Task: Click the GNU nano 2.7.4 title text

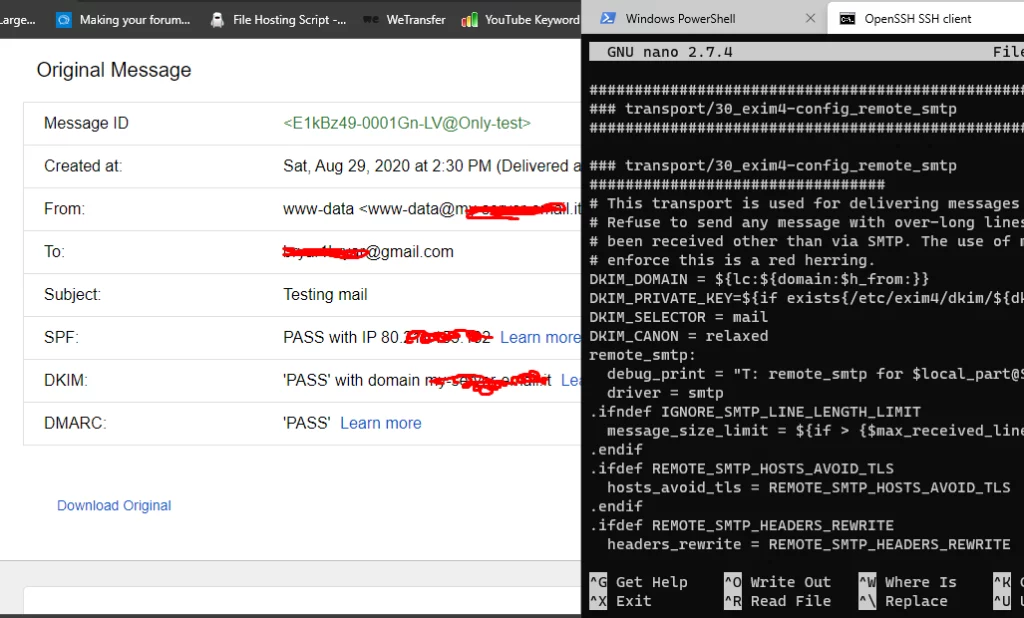Action: (x=669, y=52)
